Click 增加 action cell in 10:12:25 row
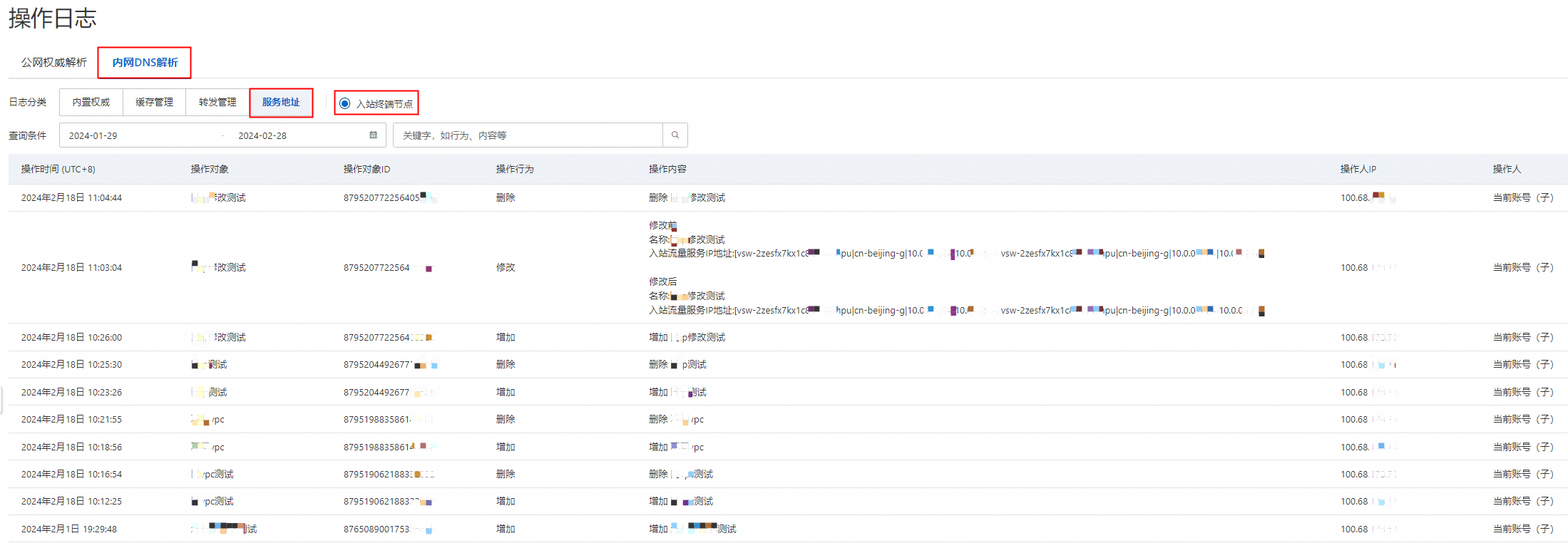The image size is (1568, 543). (506, 501)
